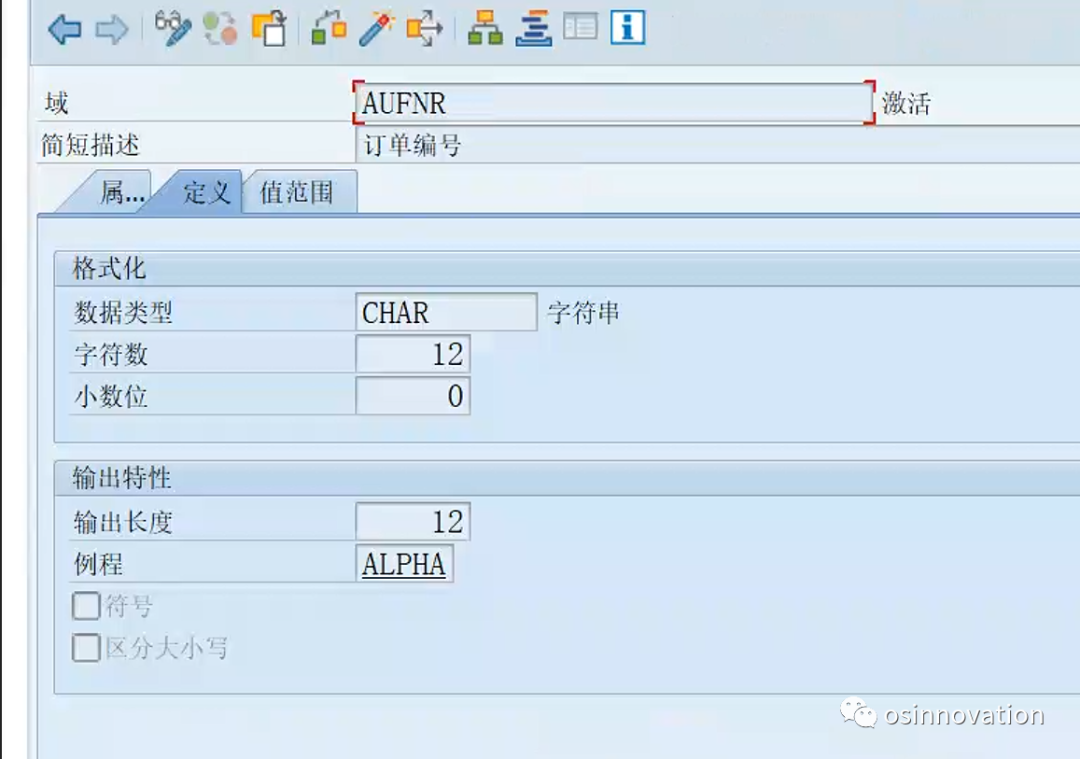Display the object hierarchy icon
The width and height of the screenshot is (1080, 759).
[485, 29]
